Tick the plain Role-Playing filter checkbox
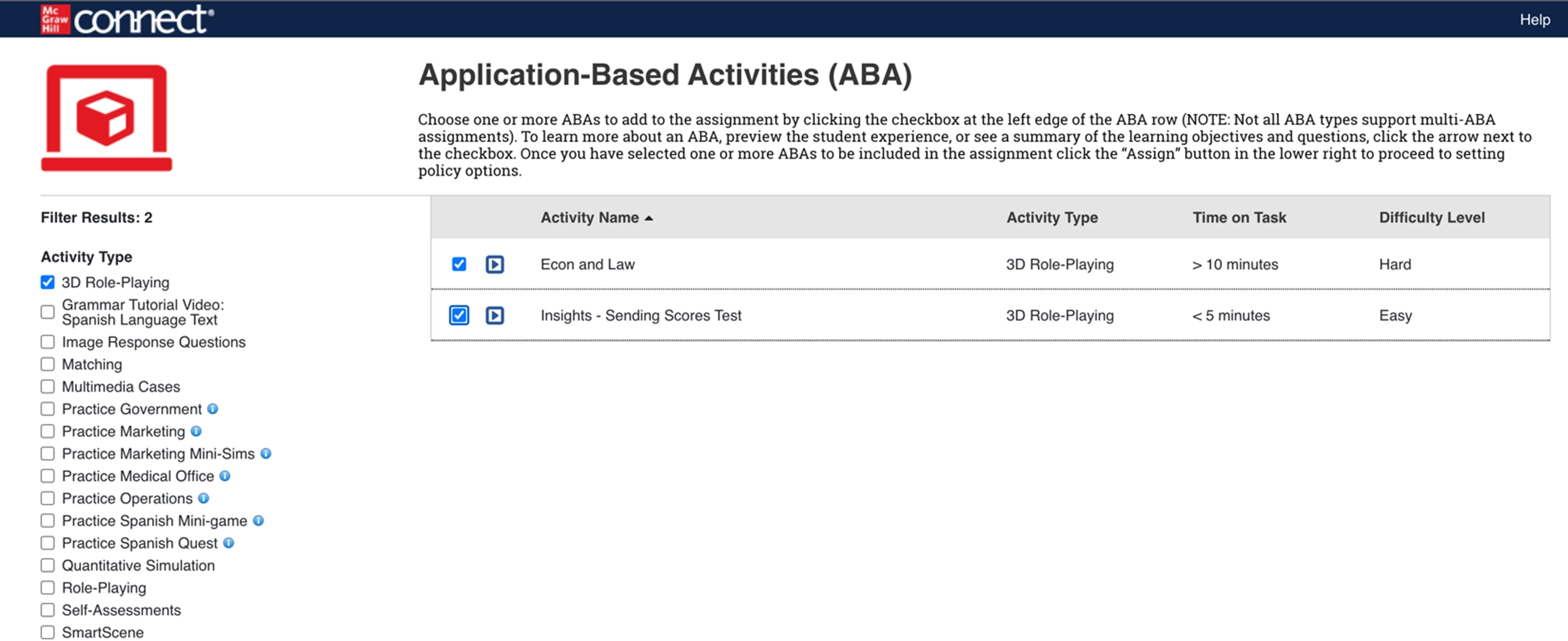Screen dimensions: 1568x641 (x=48, y=588)
